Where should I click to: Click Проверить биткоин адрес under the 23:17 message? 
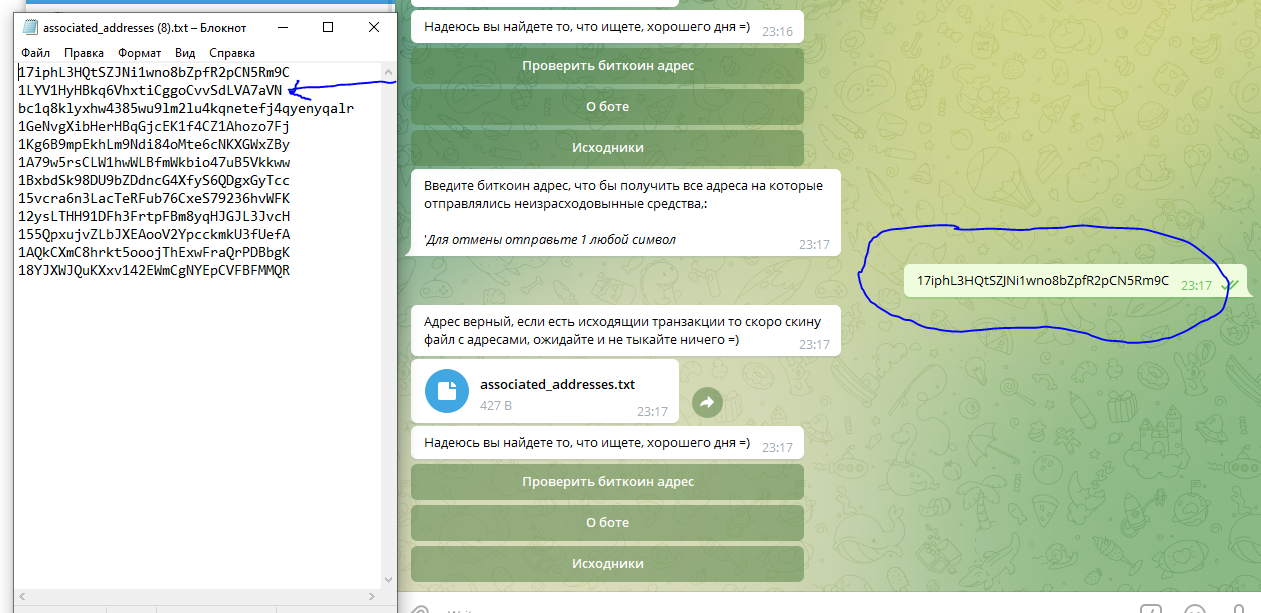pos(608,482)
